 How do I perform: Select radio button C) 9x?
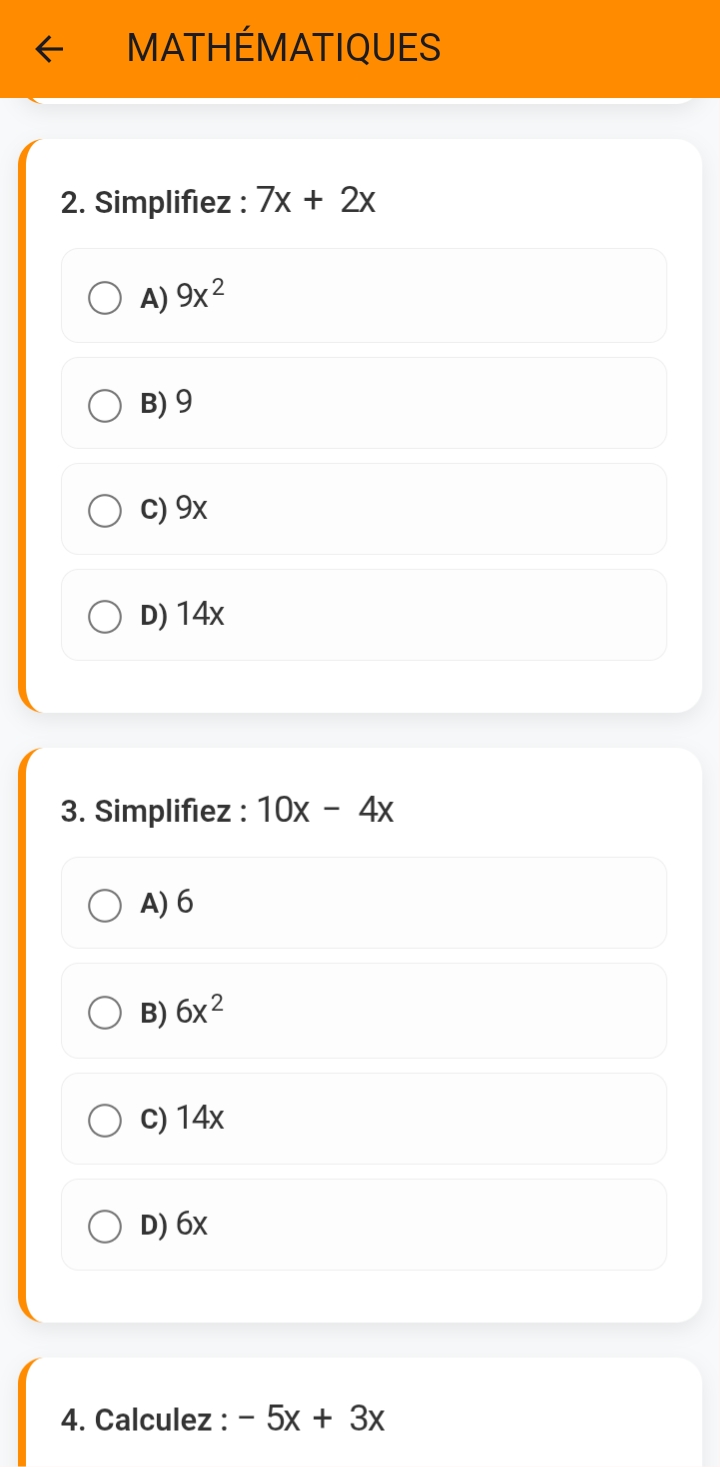(104, 510)
